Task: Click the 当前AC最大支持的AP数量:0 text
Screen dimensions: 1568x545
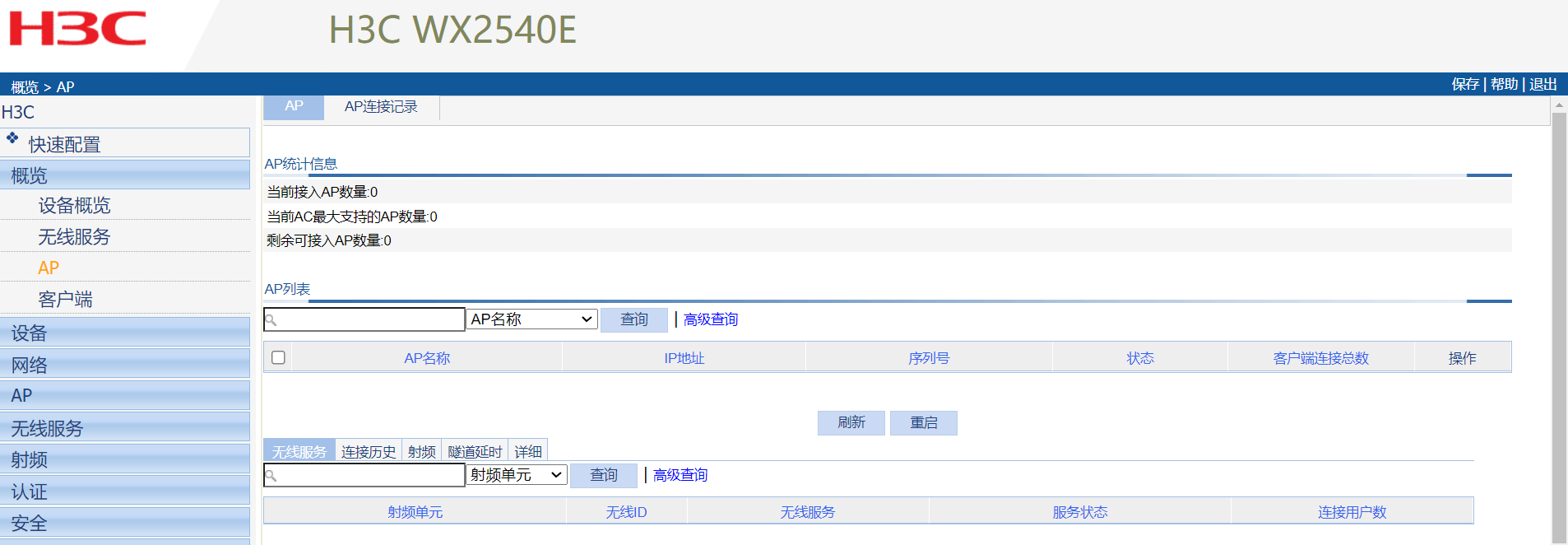Action: (x=352, y=217)
